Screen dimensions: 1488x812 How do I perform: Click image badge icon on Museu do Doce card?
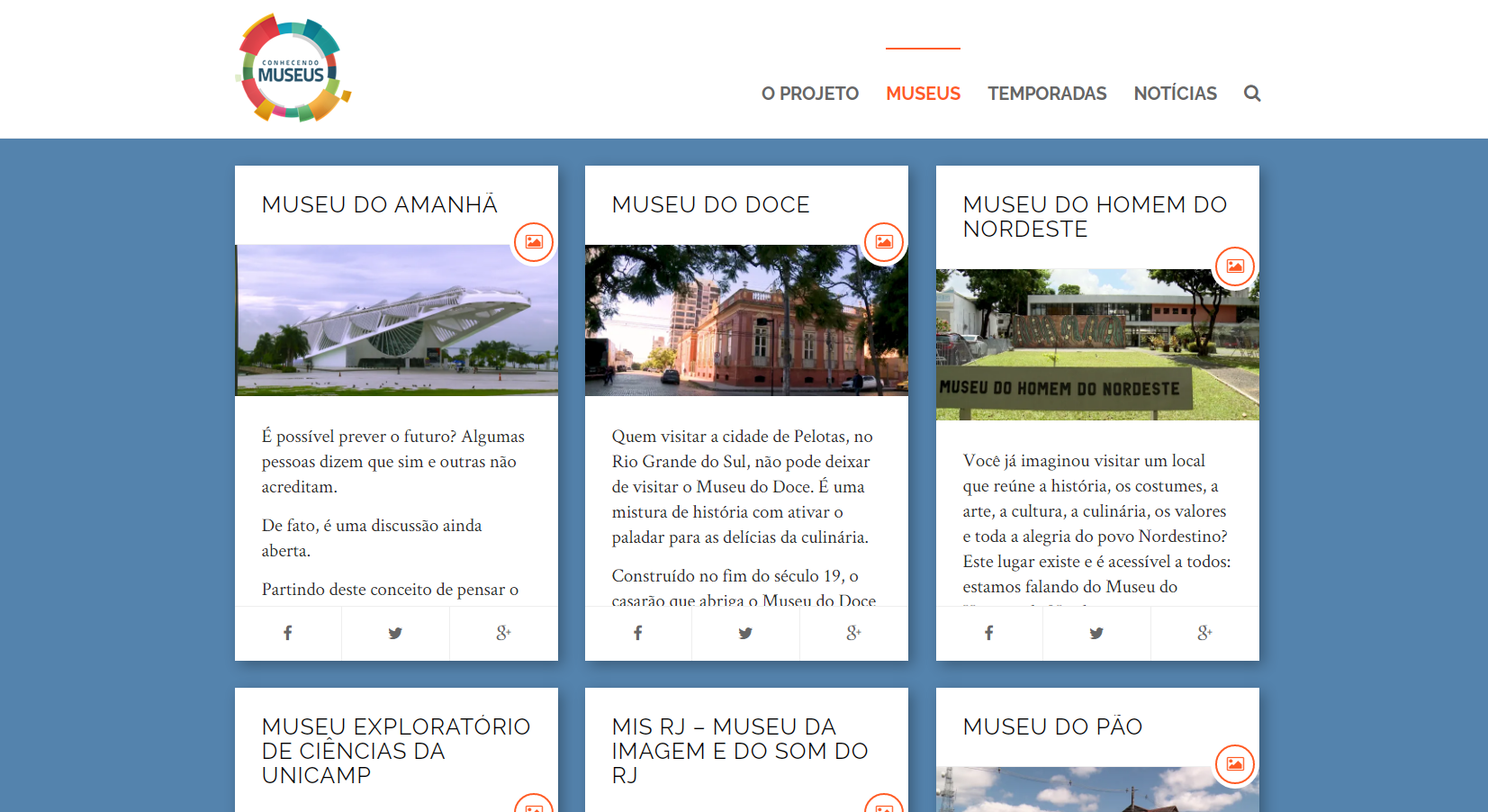884,242
